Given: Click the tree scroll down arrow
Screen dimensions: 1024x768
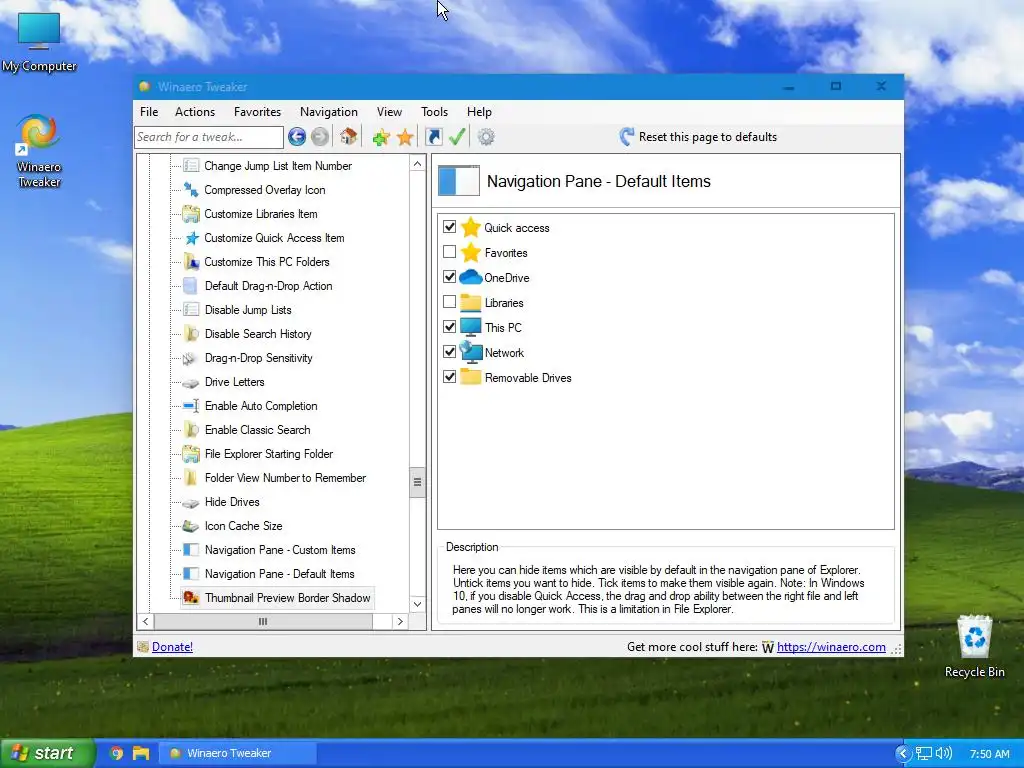Looking at the screenshot, I should click(x=417, y=604).
